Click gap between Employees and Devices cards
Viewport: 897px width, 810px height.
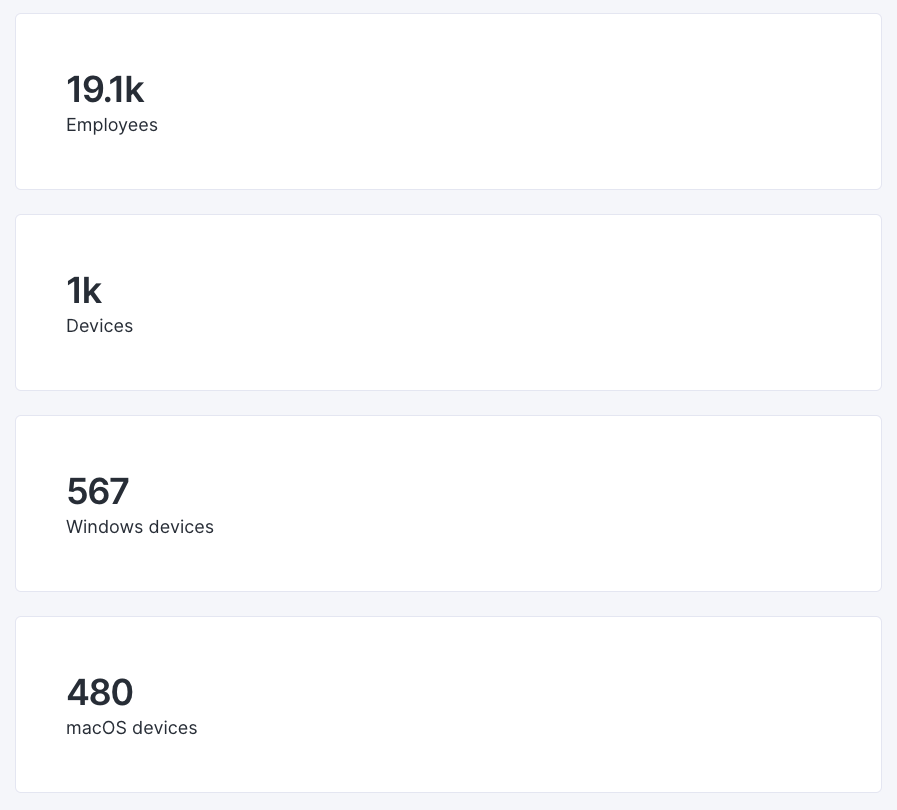point(448,202)
